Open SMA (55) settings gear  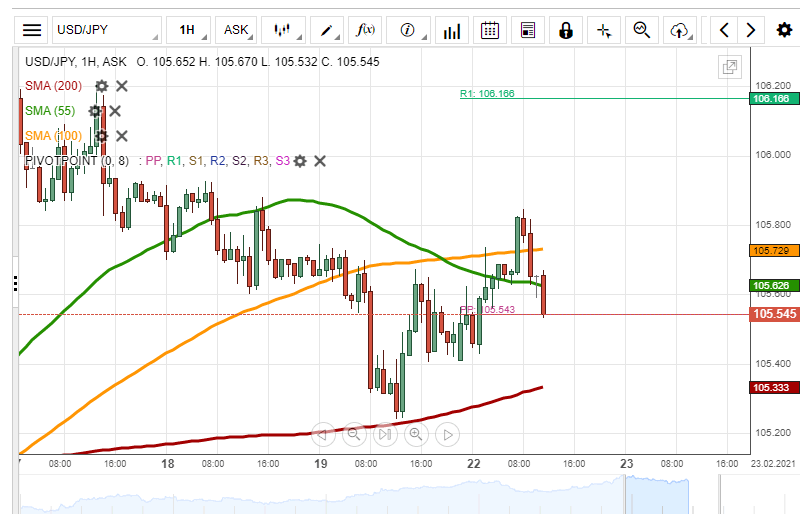click(x=95, y=111)
